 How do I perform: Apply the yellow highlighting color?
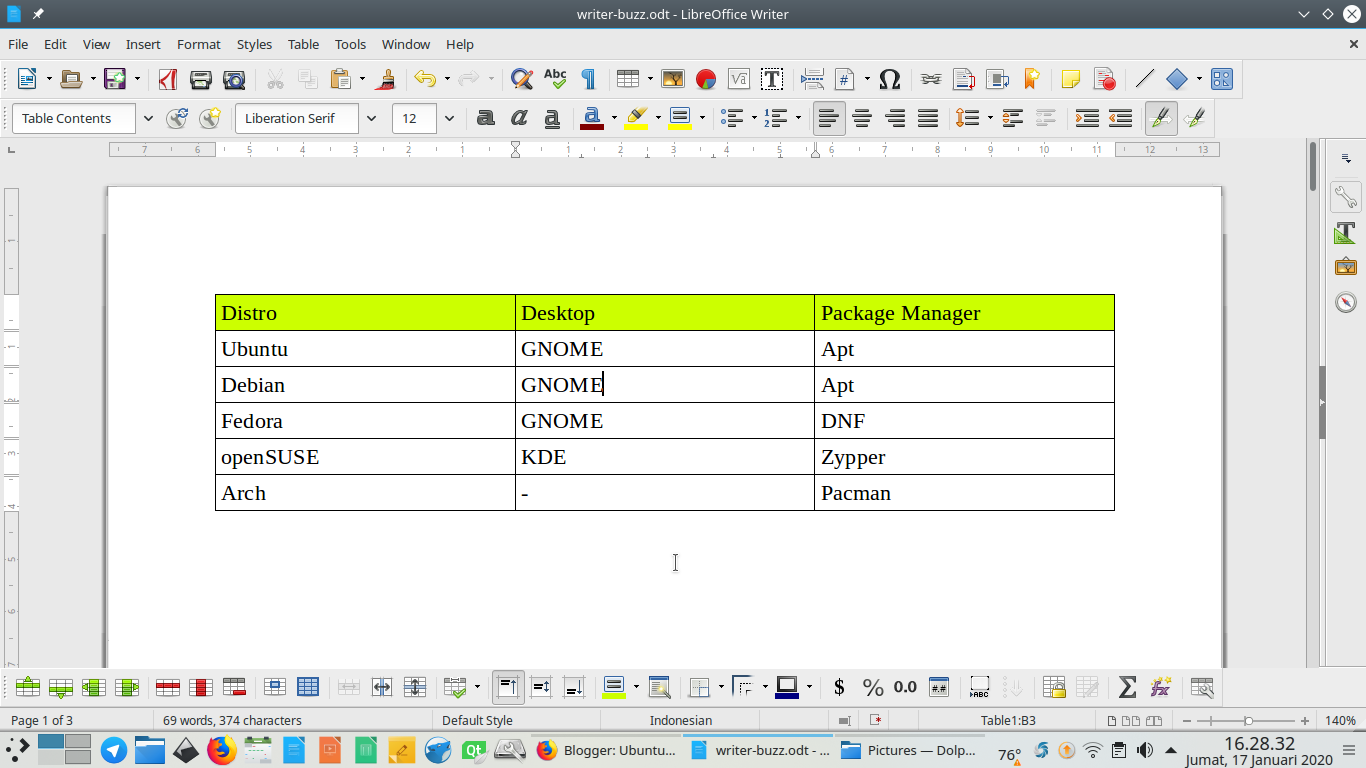click(x=636, y=118)
